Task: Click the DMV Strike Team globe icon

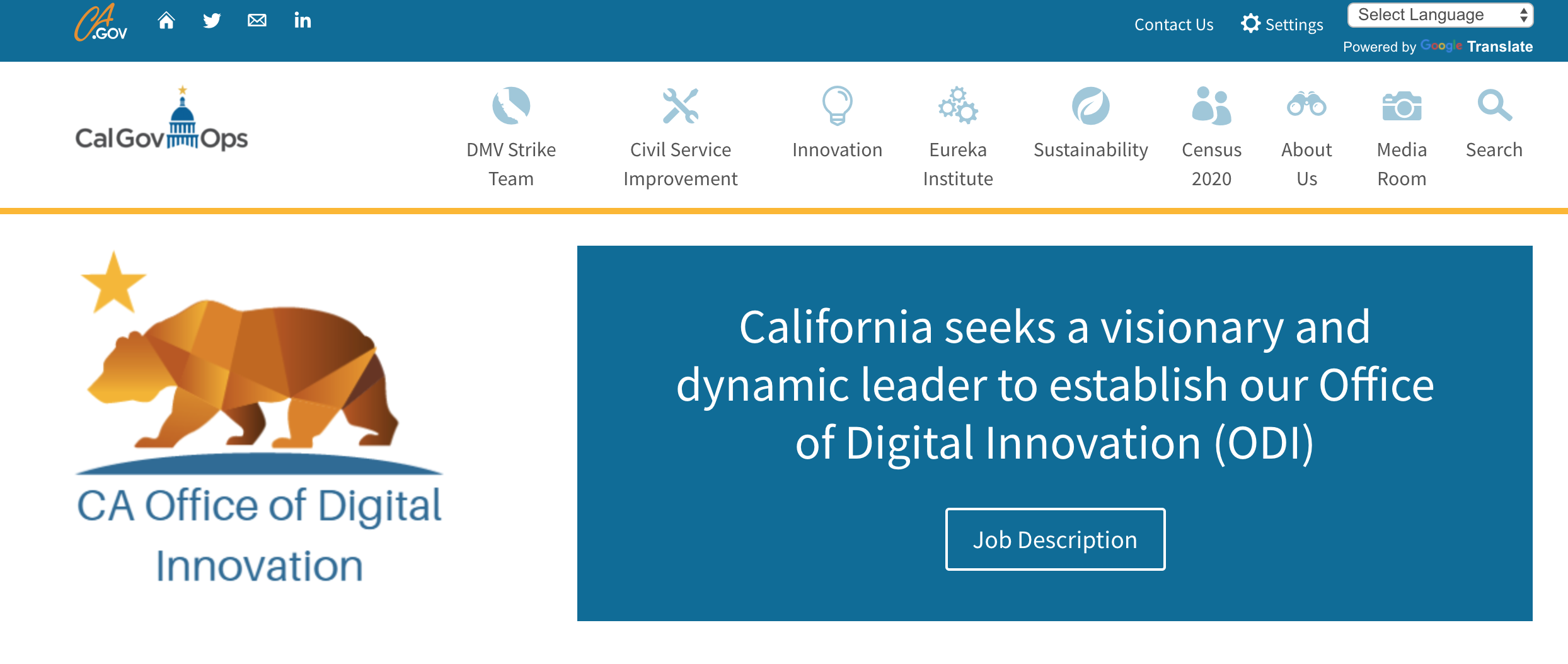Action: coord(511,105)
